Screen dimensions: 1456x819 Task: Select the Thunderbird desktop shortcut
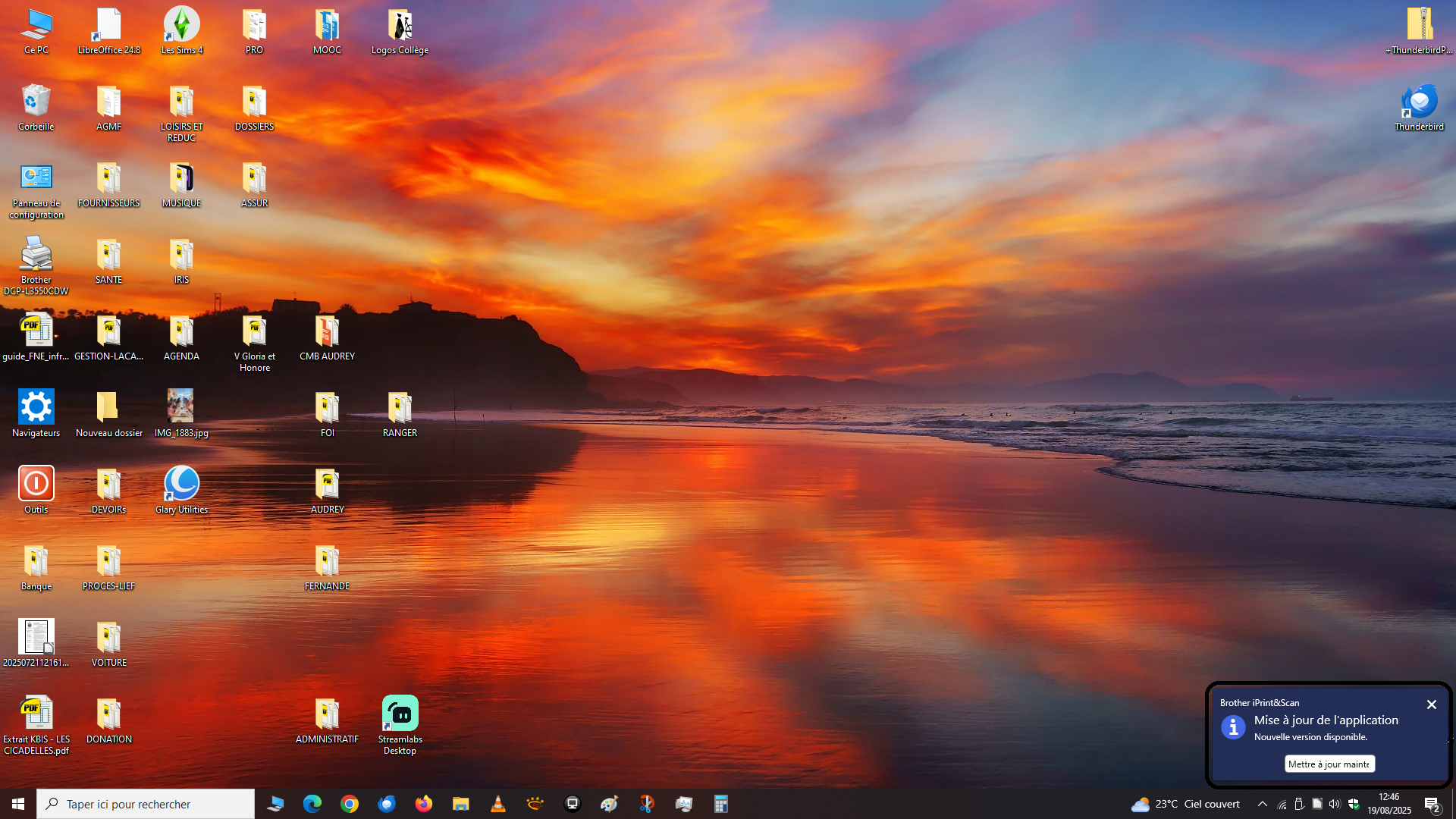coord(1419,102)
